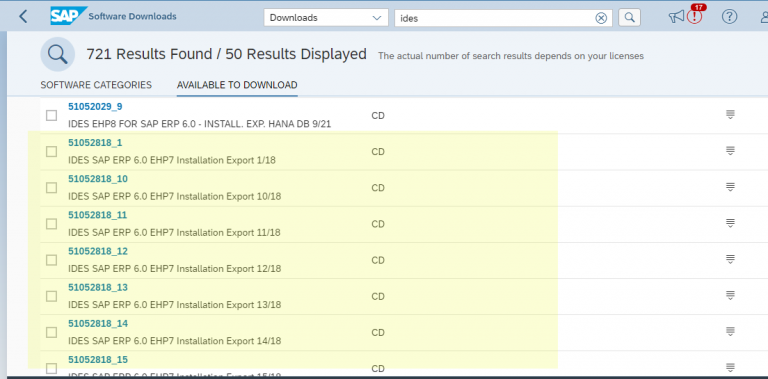Click the magnifier search button
The height and width of the screenshot is (379, 768).
pos(630,18)
